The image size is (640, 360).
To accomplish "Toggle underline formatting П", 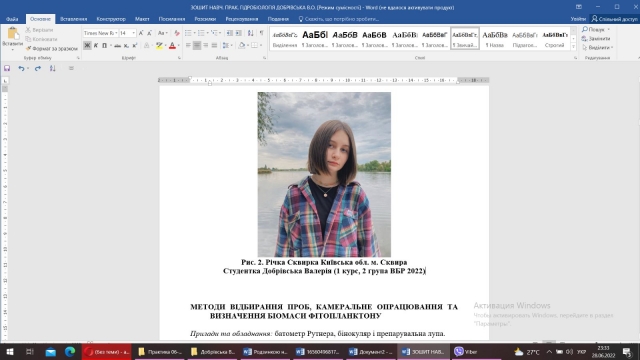I will (104, 45).
